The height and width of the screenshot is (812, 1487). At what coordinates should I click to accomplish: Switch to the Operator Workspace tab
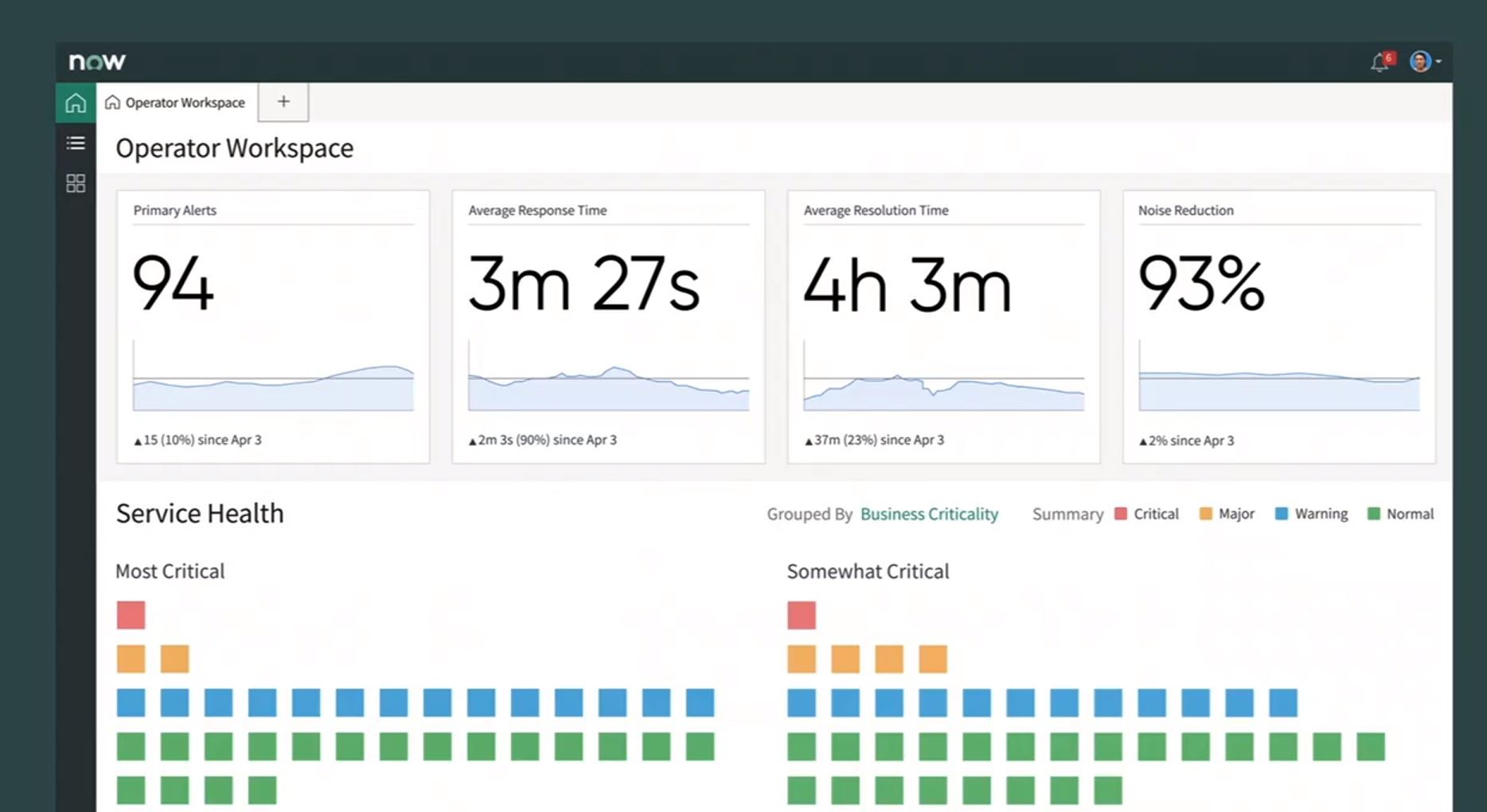point(176,103)
